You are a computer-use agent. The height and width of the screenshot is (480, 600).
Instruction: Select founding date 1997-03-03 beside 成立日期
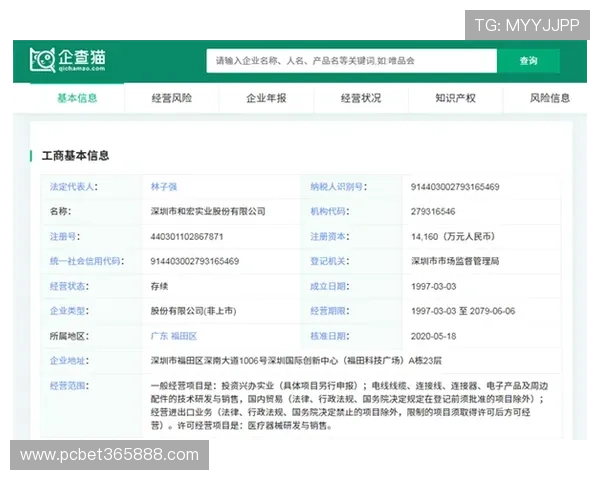(434, 286)
